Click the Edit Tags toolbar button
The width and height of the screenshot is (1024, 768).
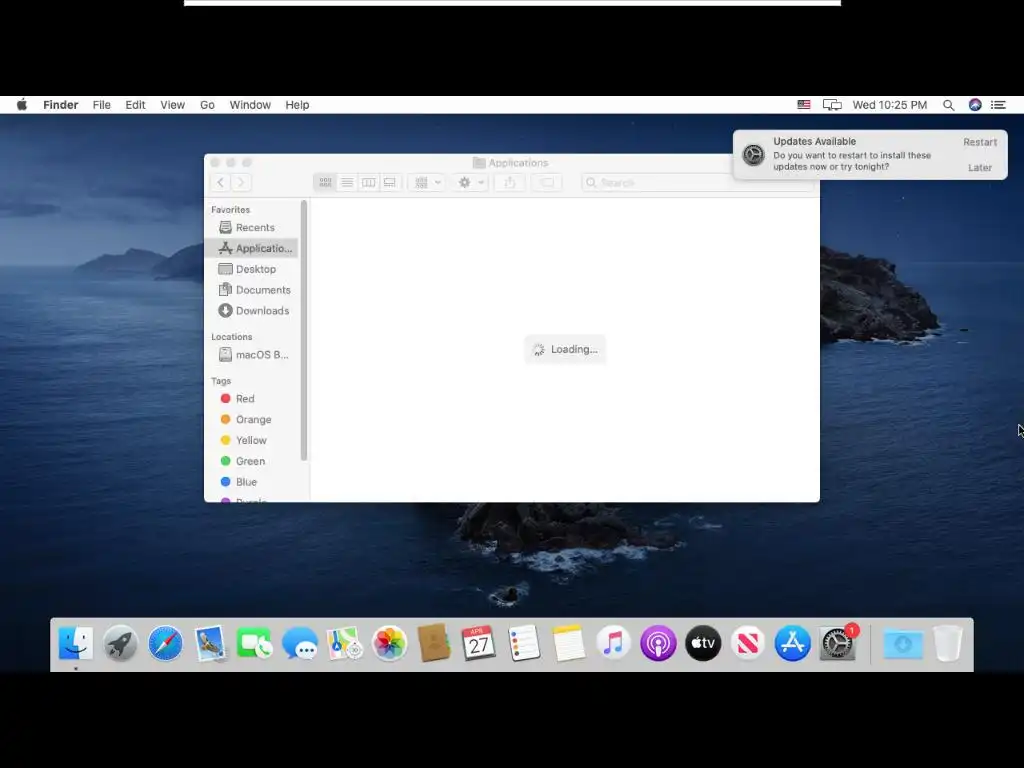(547, 182)
